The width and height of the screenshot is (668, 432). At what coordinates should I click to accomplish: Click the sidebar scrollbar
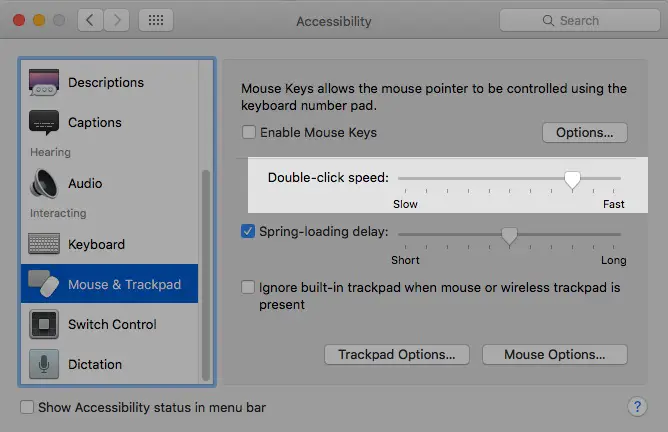coord(206,275)
